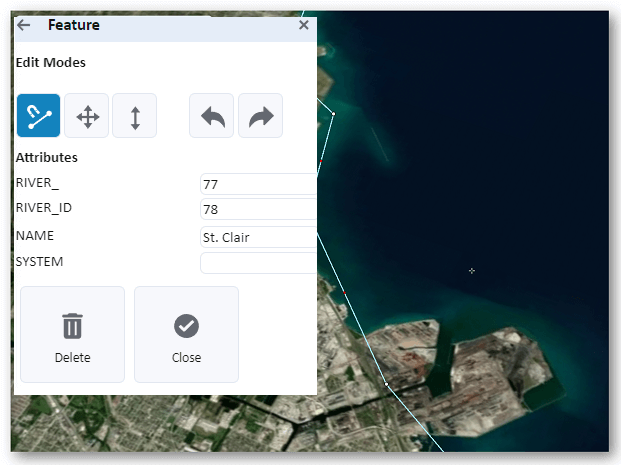The height and width of the screenshot is (465, 621).
Task: Click the checkmark Close button
Action: (x=187, y=334)
